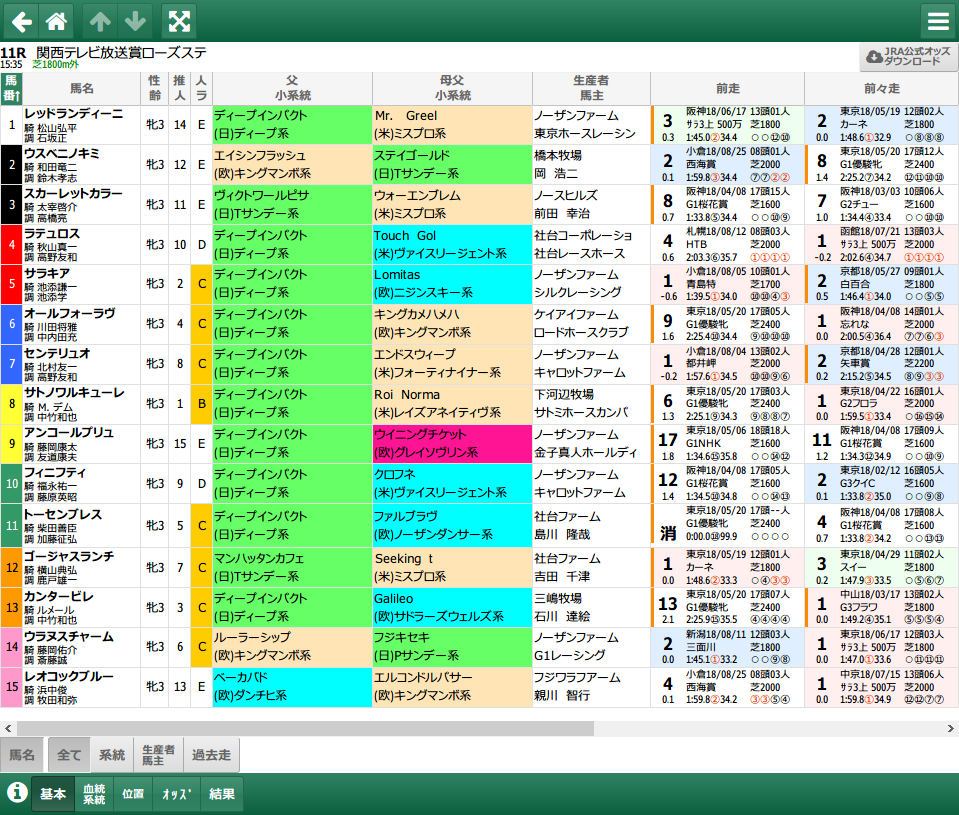
Task: Click the 馬名 column header
Action: click(x=82, y=88)
